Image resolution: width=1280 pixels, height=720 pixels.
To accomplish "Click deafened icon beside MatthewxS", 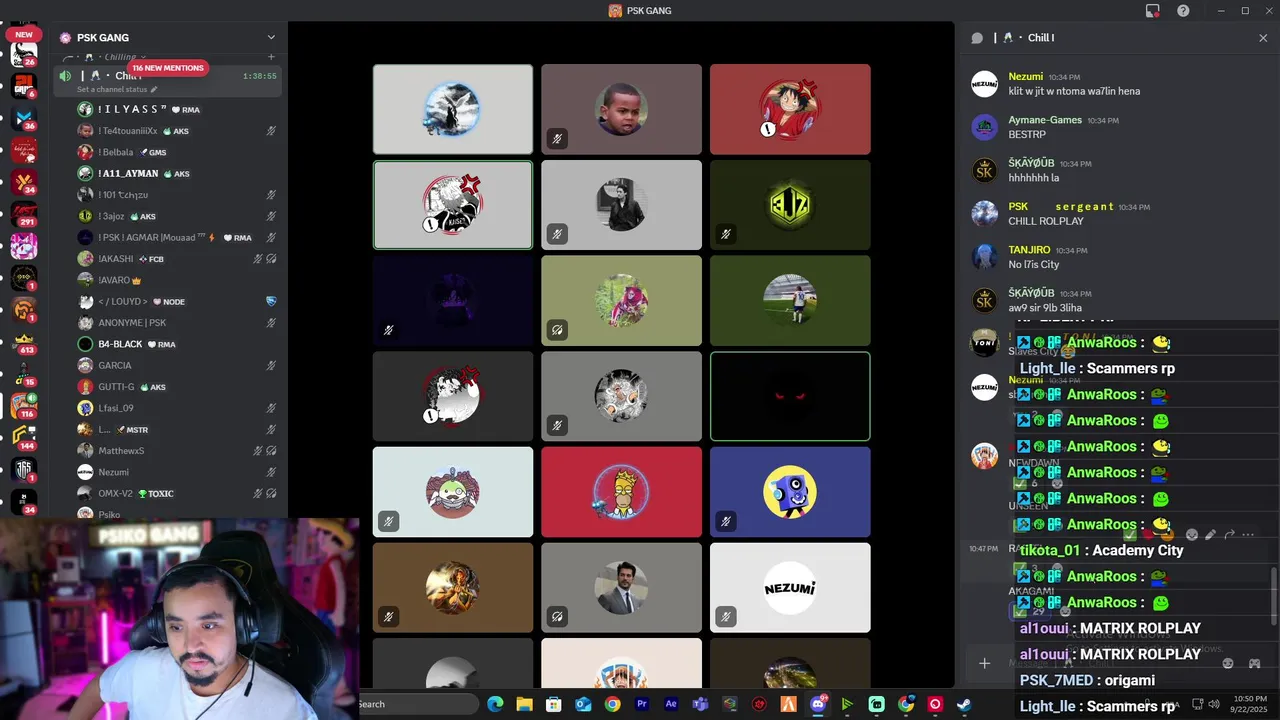I will coord(271,451).
